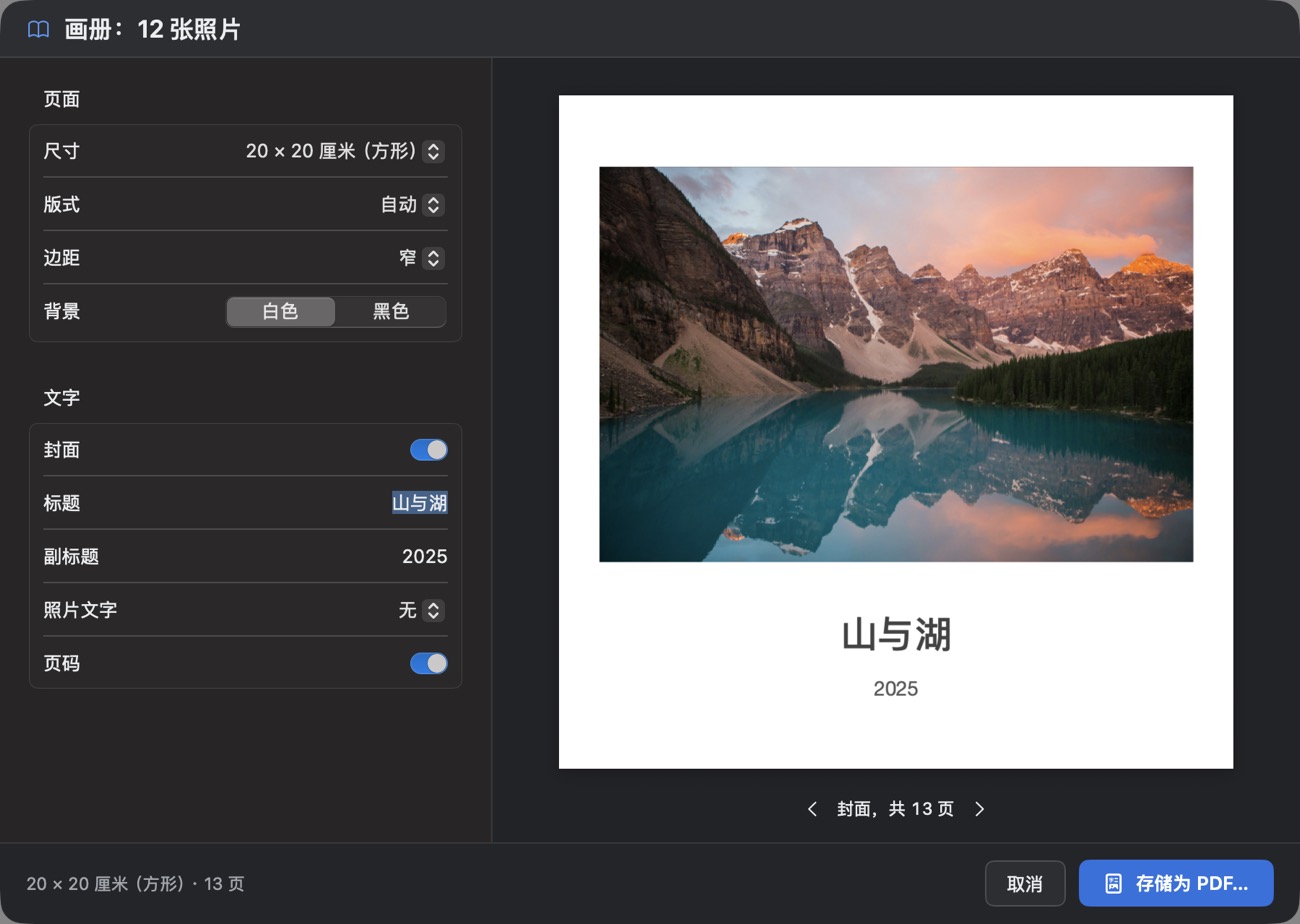Click the 2025 subtitle in the preview page
Screen dimensions: 1300x924
click(895, 689)
